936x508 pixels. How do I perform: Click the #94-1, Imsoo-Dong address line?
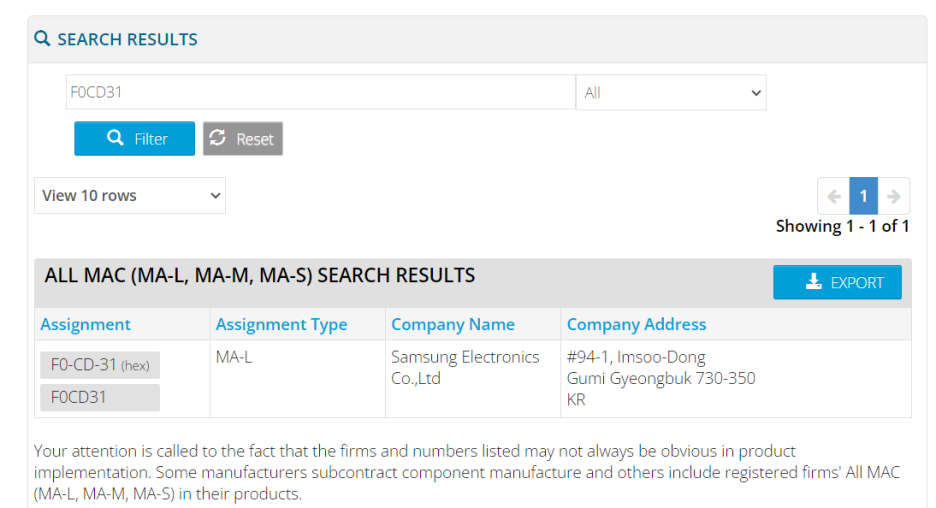click(x=636, y=357)
